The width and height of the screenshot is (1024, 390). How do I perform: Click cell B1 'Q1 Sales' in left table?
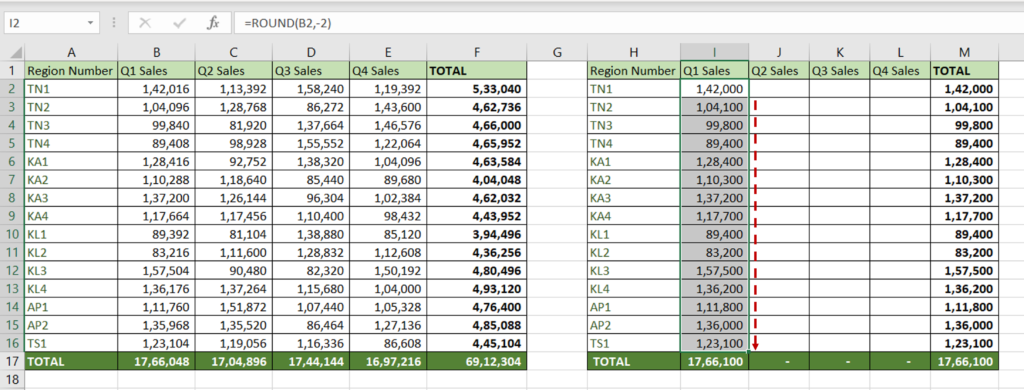156,71
